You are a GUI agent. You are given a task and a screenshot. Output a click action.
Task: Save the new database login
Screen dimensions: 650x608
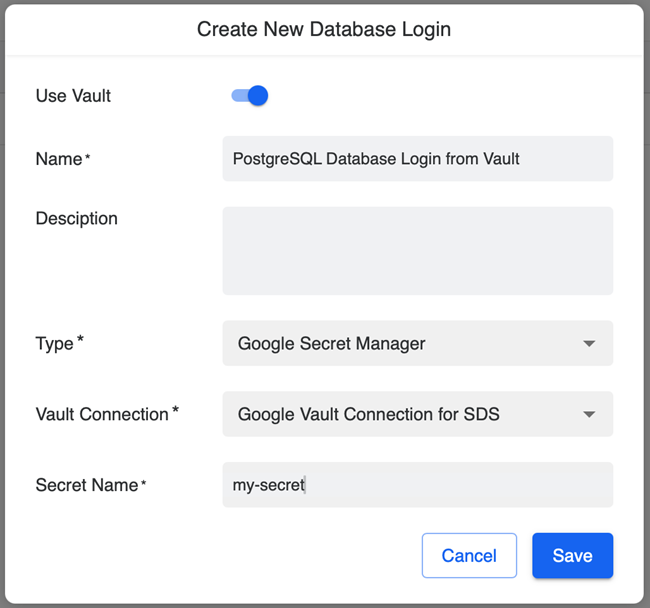[x=572, y=556]
